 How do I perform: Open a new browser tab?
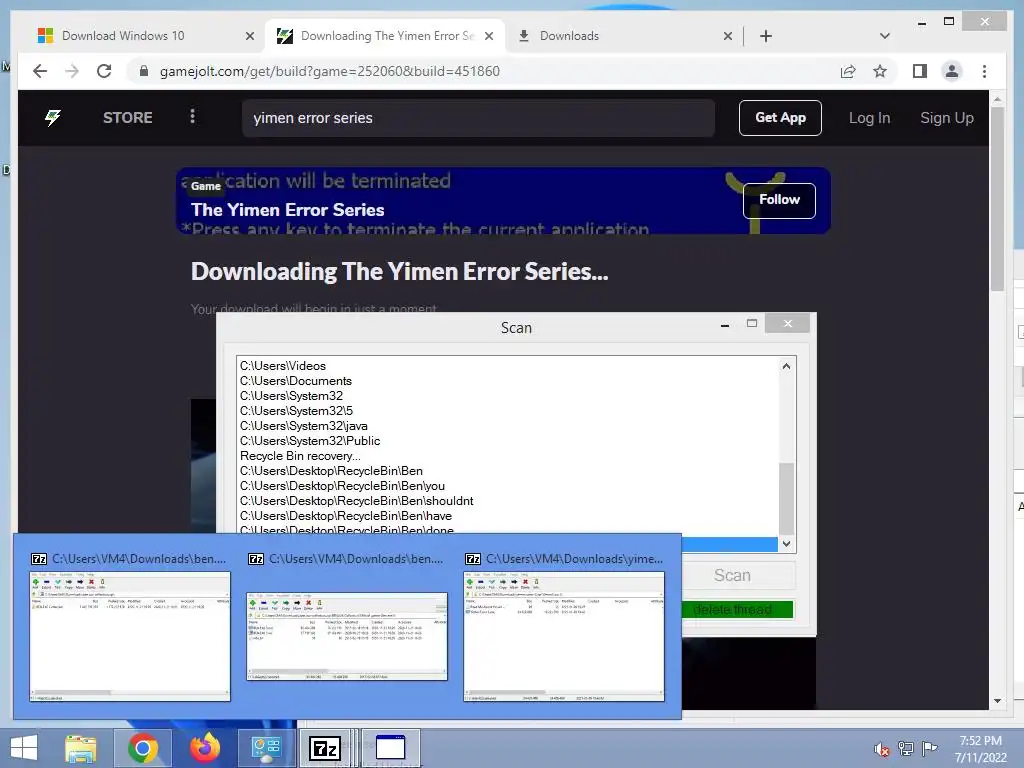click(766, 36)
